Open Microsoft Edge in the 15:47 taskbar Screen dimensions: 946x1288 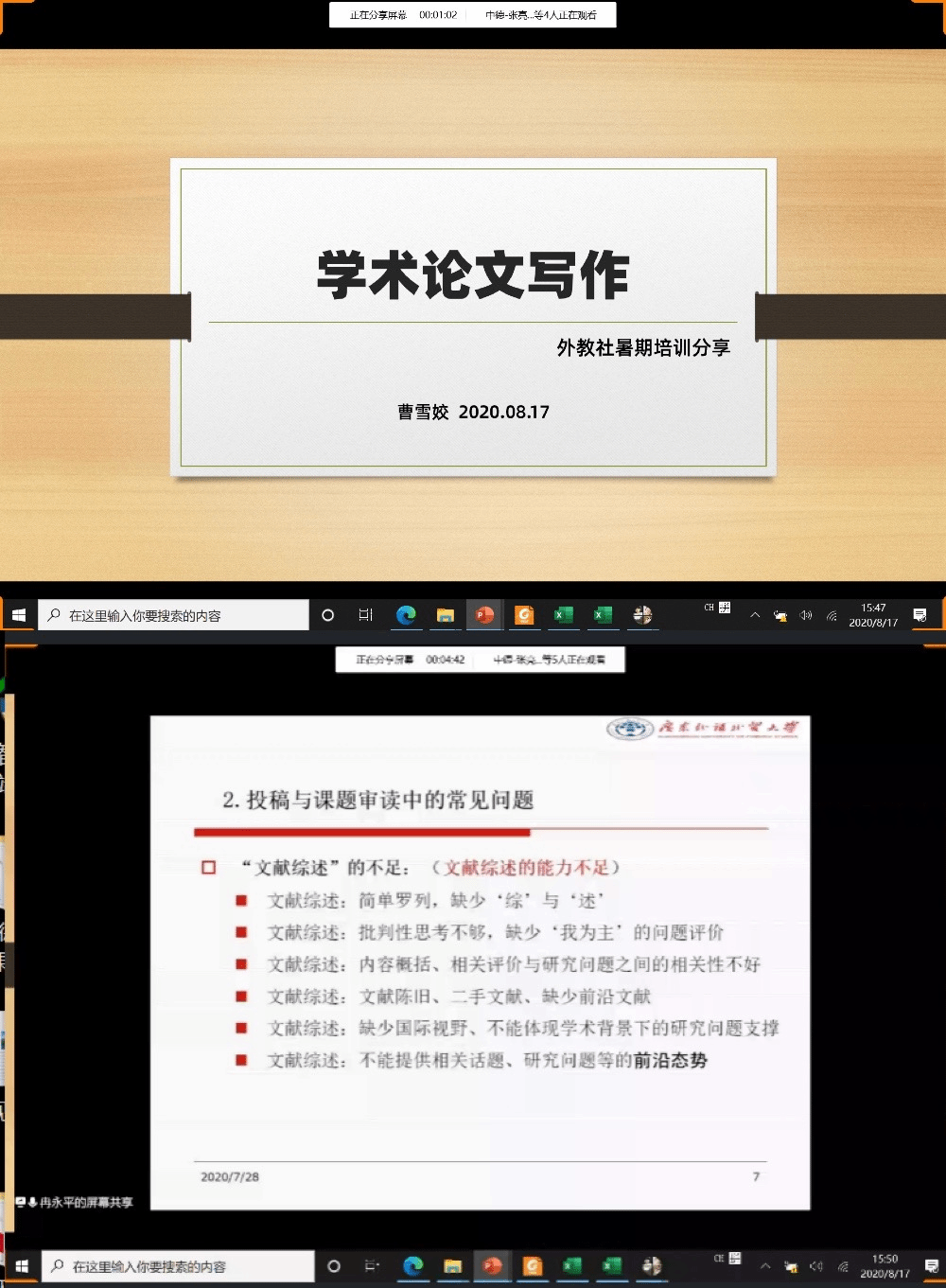[406, 615]
